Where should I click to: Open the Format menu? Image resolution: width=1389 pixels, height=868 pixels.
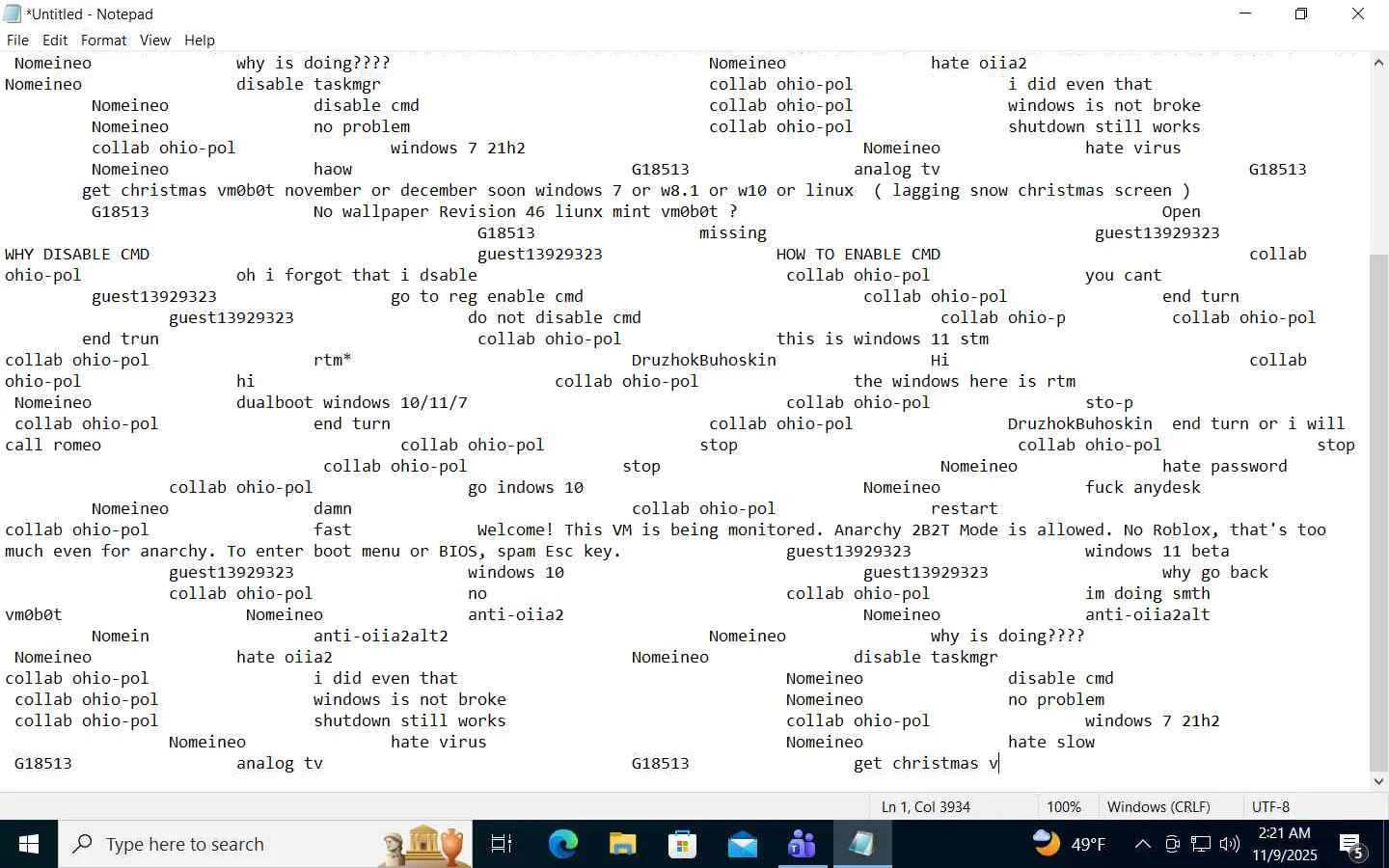click(103, 41)
